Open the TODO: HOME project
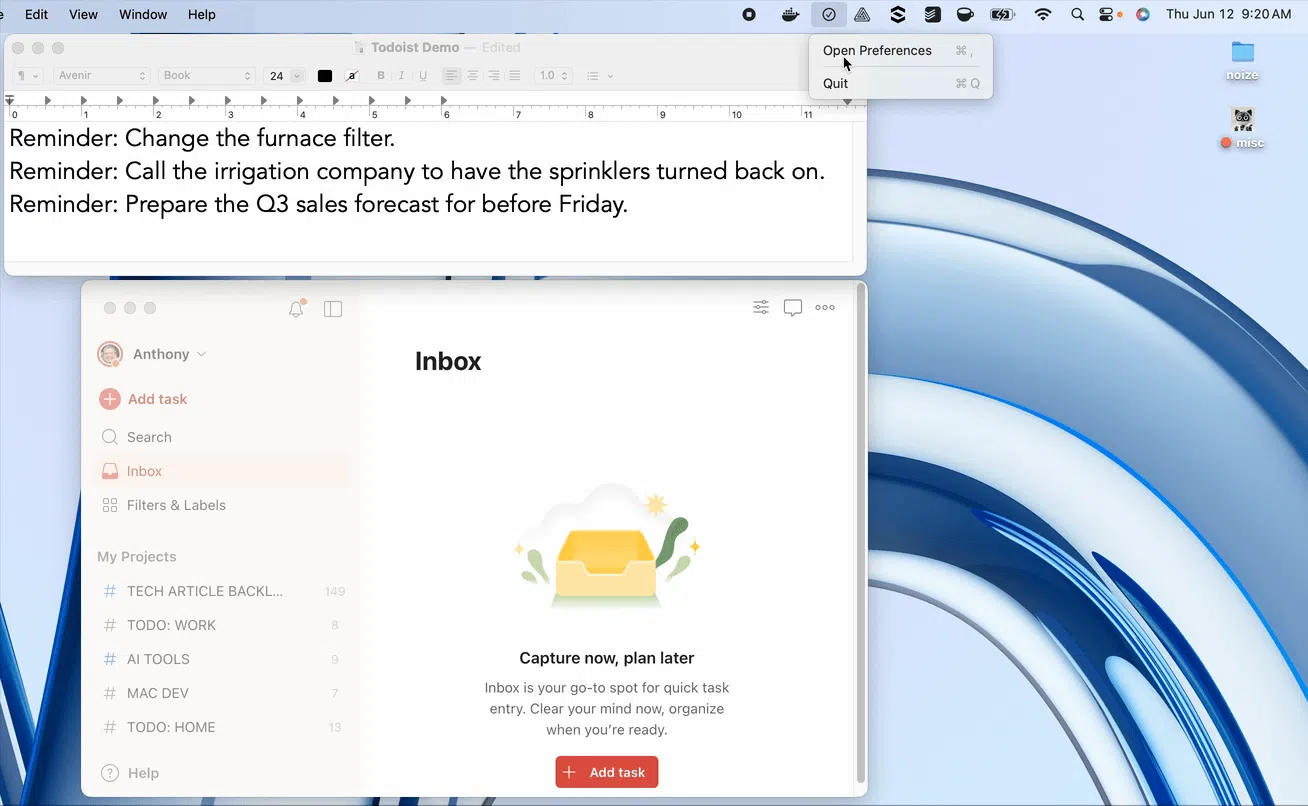 point(222,727)
